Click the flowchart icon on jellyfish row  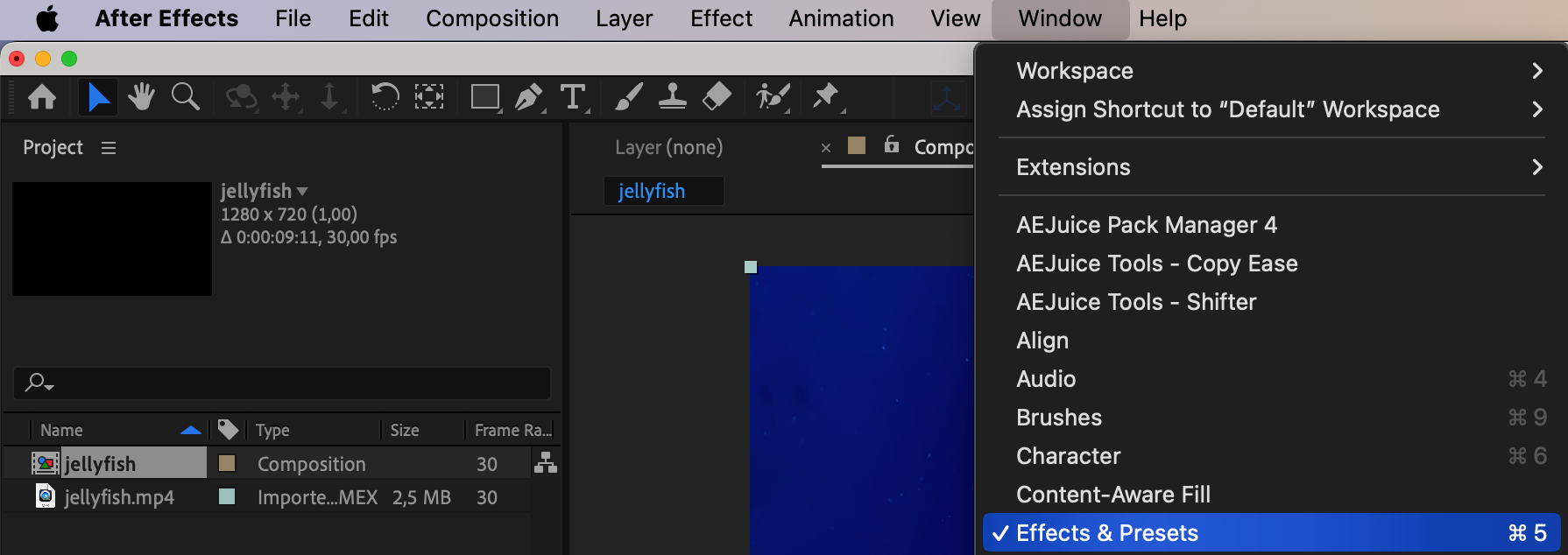coord(546,463)
